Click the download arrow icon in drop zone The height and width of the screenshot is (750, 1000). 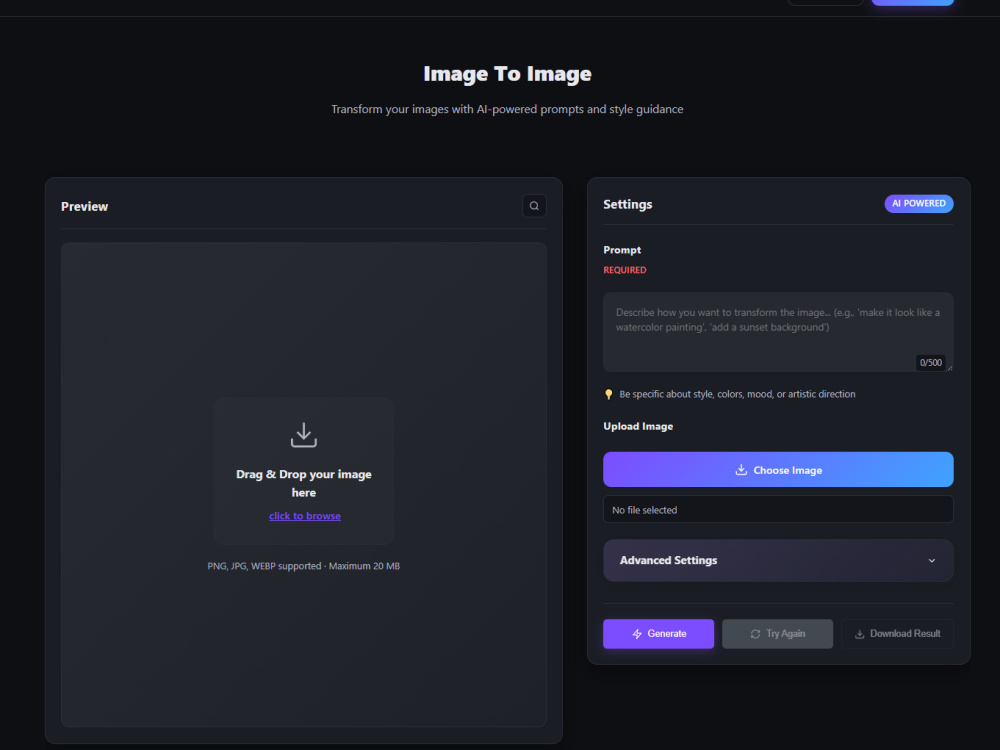(304, 435)
